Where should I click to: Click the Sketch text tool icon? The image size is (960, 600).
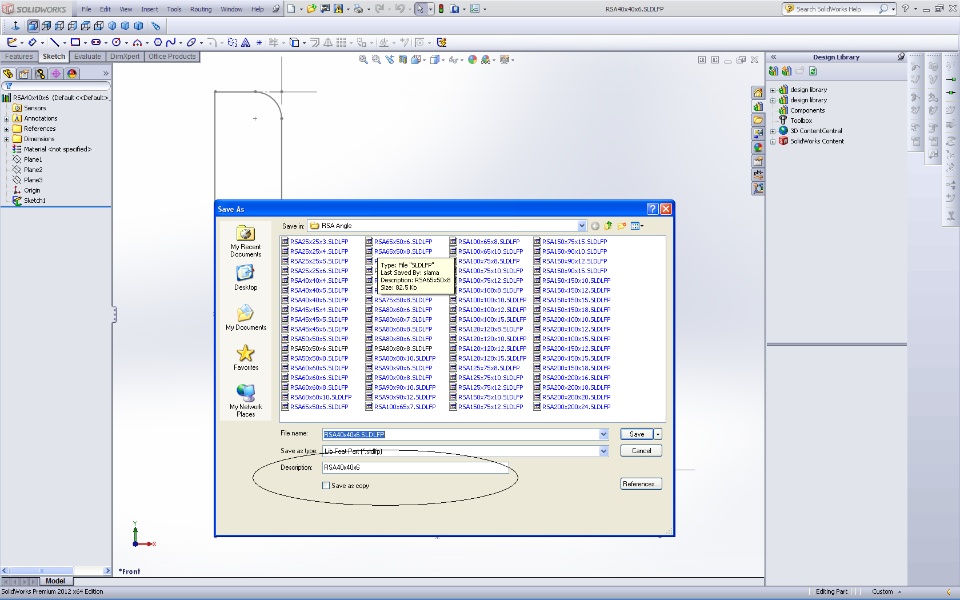[x=246, y=42]
